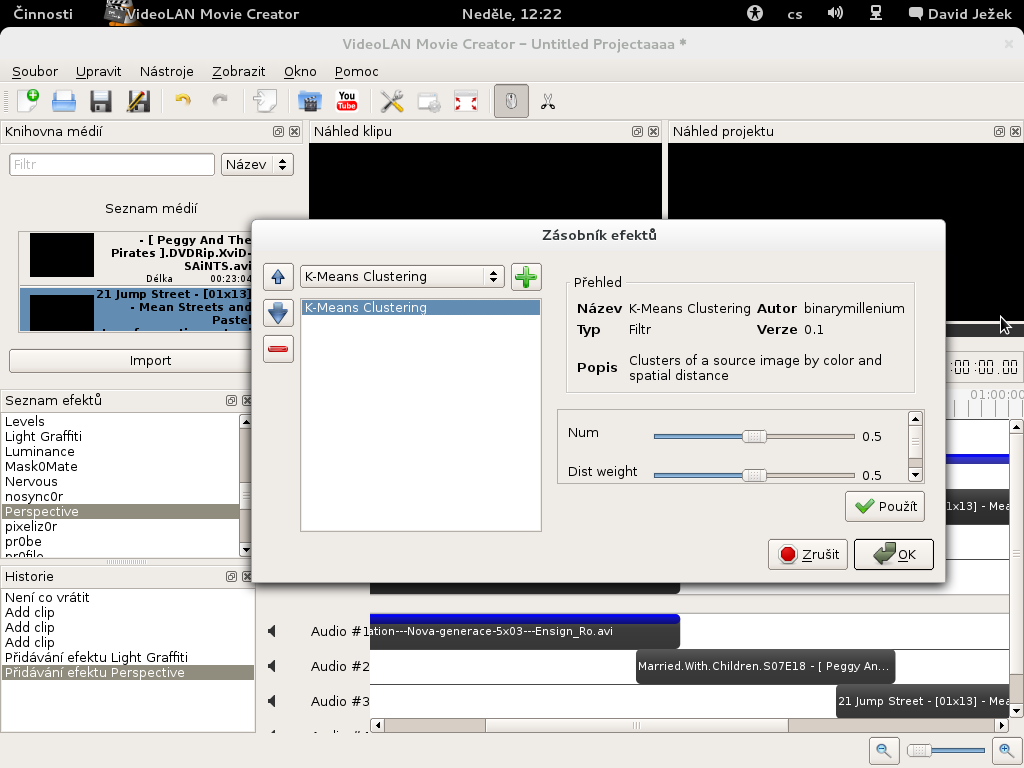Select the scissors cut tool
The width and height of the screenshot is (1024, 768).
(x=548, y=101)
